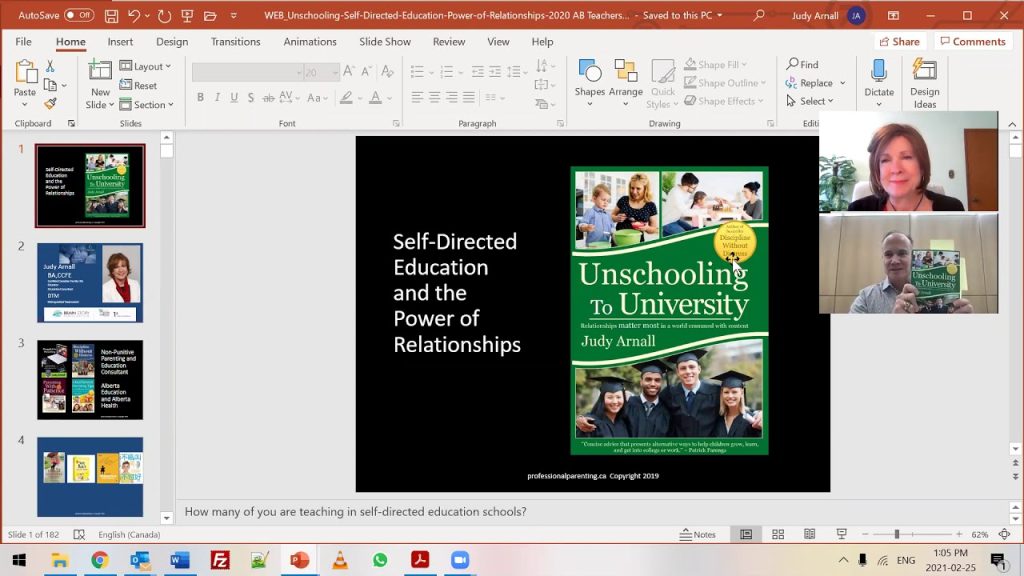Toggle the Notes pane in status bar
This screenshot has width=1024, height=576.
[697, 534]
